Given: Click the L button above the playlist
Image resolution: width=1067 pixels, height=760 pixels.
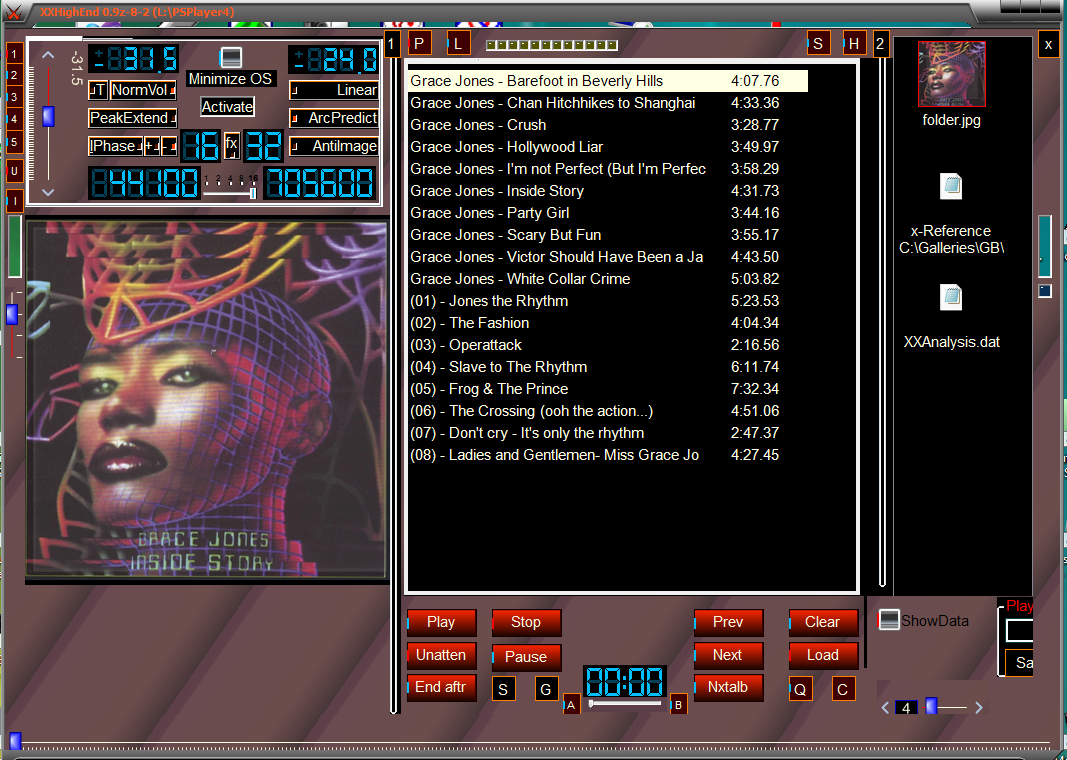Looking at the screenshot, I should tap(458, 44).
